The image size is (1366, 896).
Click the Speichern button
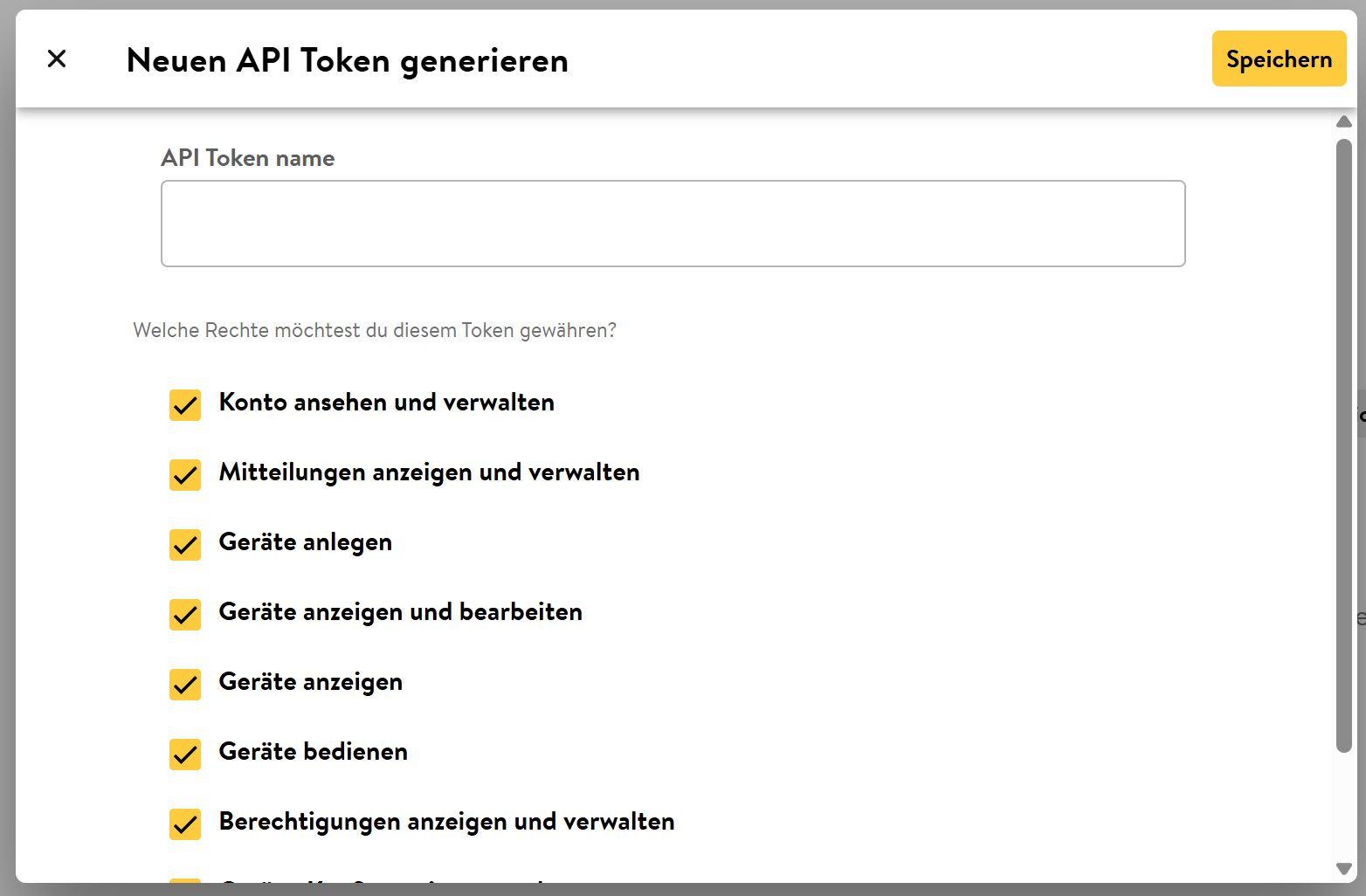(1279, 59)
